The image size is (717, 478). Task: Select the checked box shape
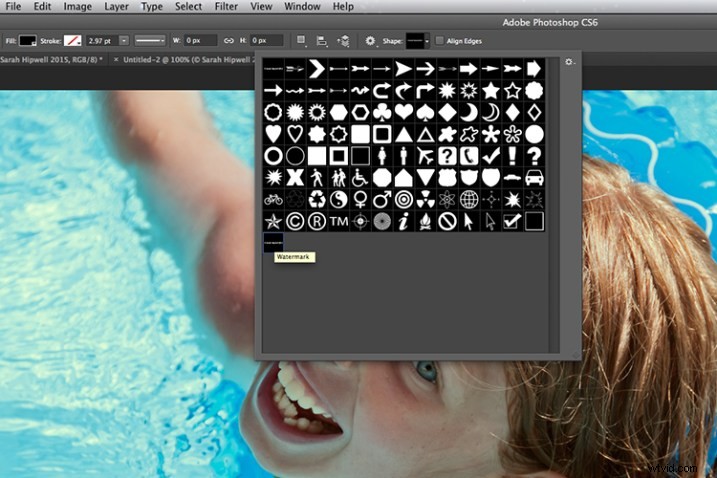(x=512, y=222)
